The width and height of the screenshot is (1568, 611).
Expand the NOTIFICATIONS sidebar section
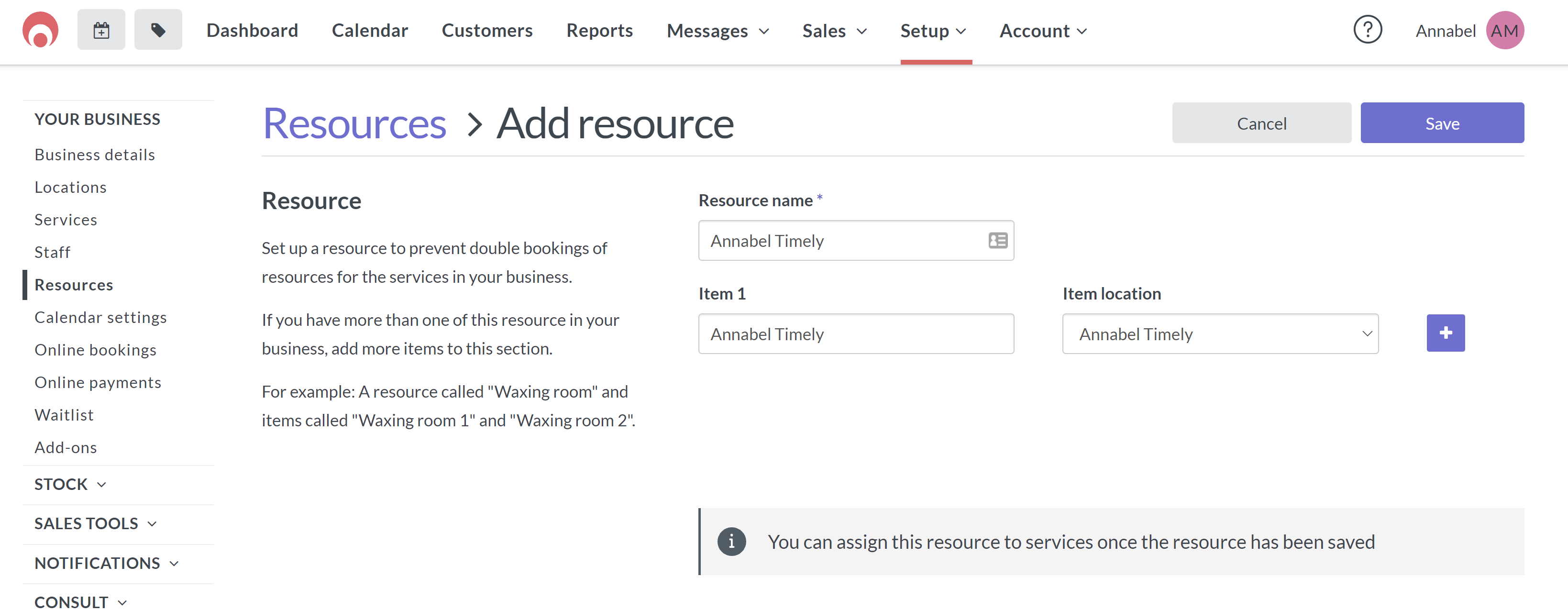point(107,563)
